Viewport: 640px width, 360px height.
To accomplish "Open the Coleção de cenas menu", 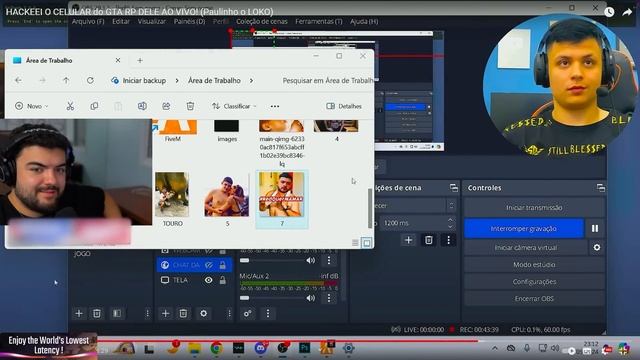I will pos(262,21).
